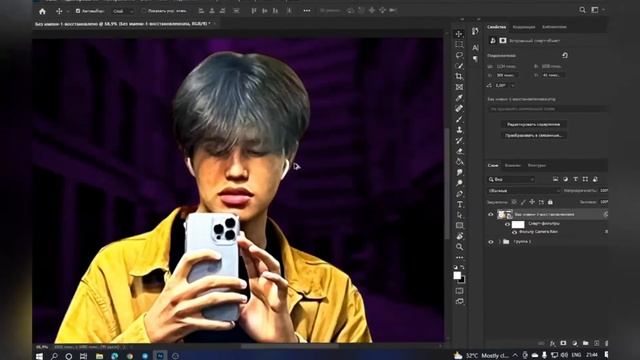640x360 pixels.
Task: Expand the Группа 1 folder arrow
Action: [x=499, y=242]
